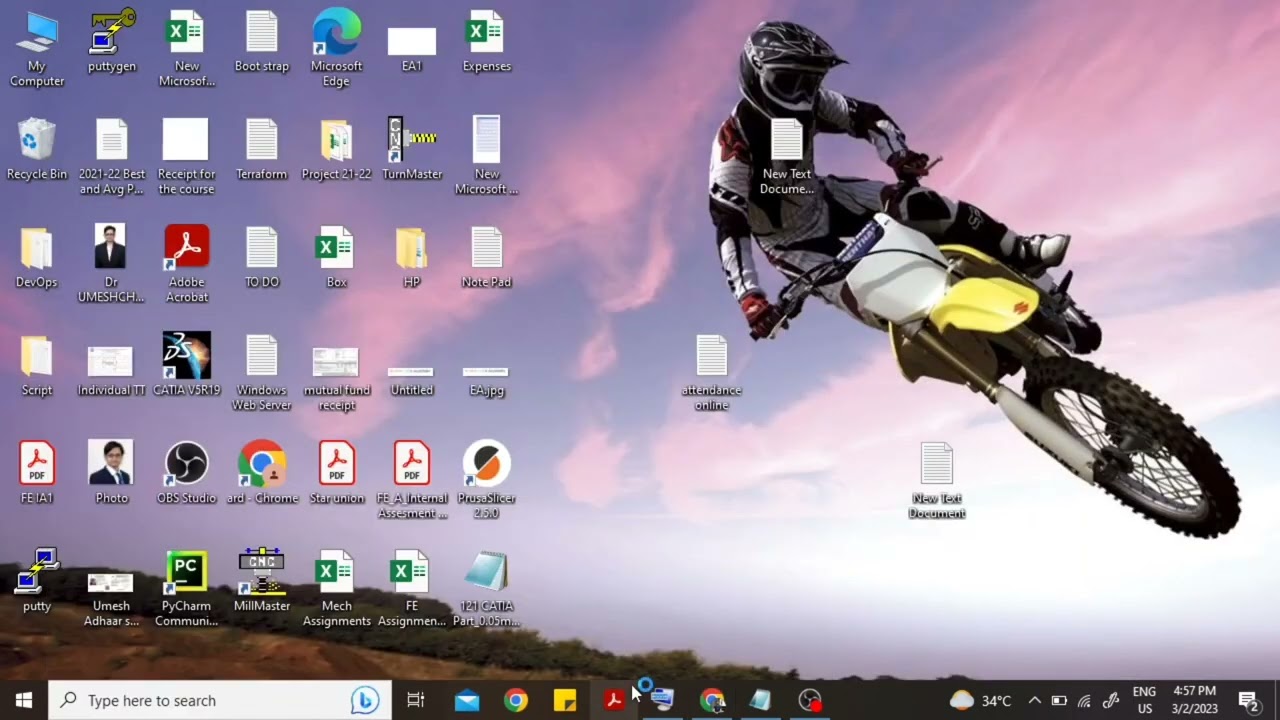Viewport: 1280px width, 720px height.
Task: Launch the CATIA V5R19 shortcut
Action: point(187,365)
